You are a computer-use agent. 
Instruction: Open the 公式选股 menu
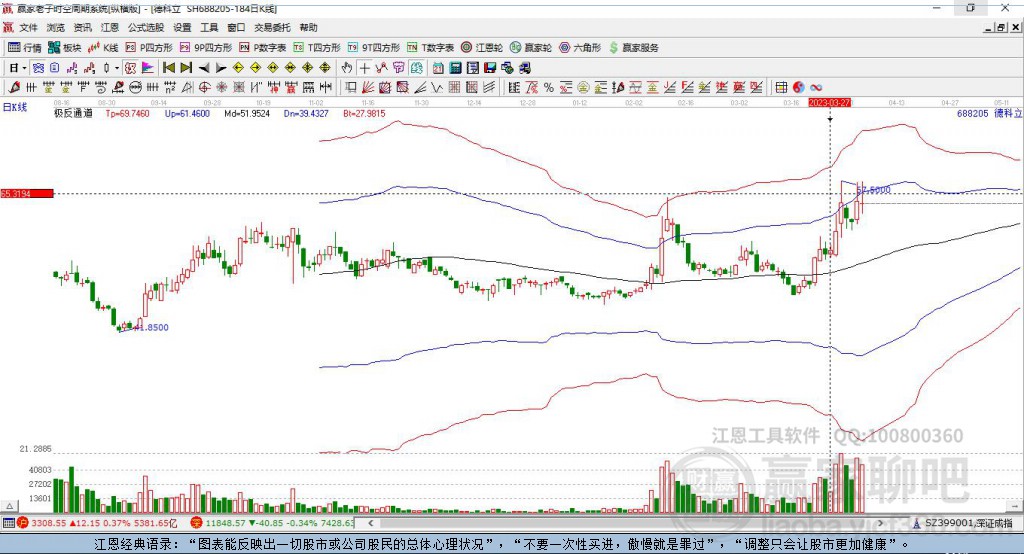pyautogui.click(x=146, y=27)
